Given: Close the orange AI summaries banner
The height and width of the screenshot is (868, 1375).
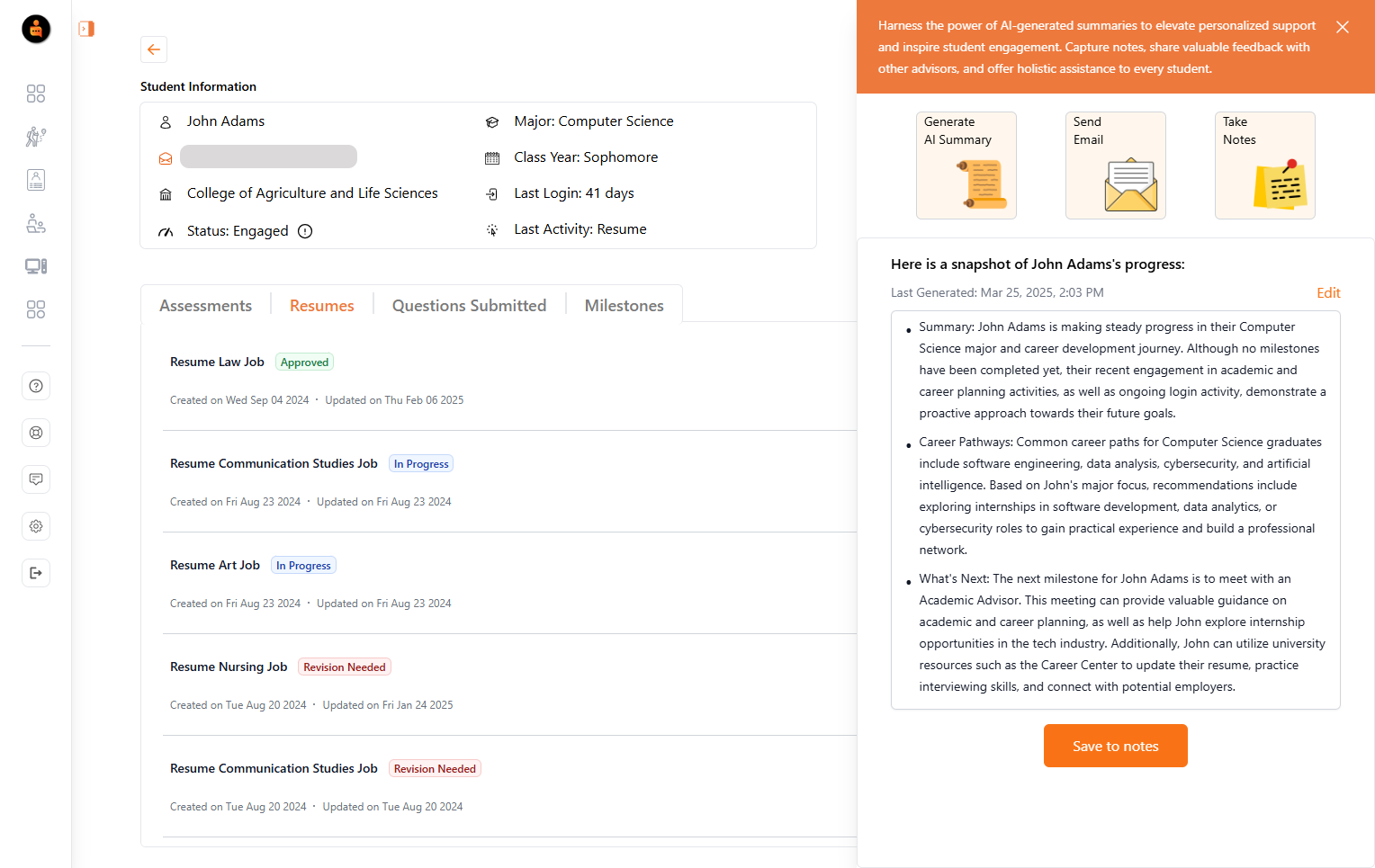Looking at the screenshot, I should click(x=1343, y=27).
